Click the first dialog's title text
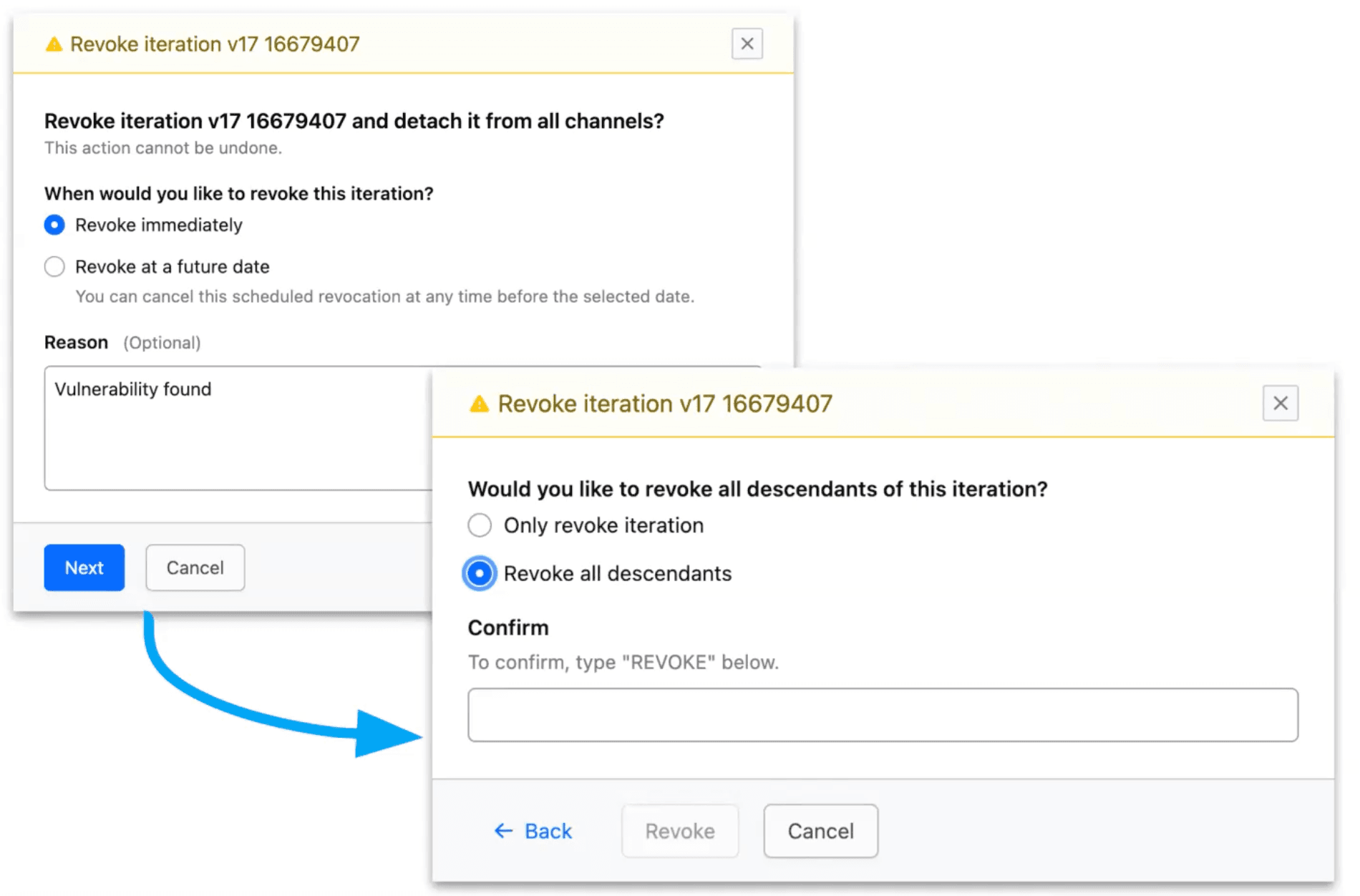The height and width of the screenshot is (896, 1360). [214, 44]
